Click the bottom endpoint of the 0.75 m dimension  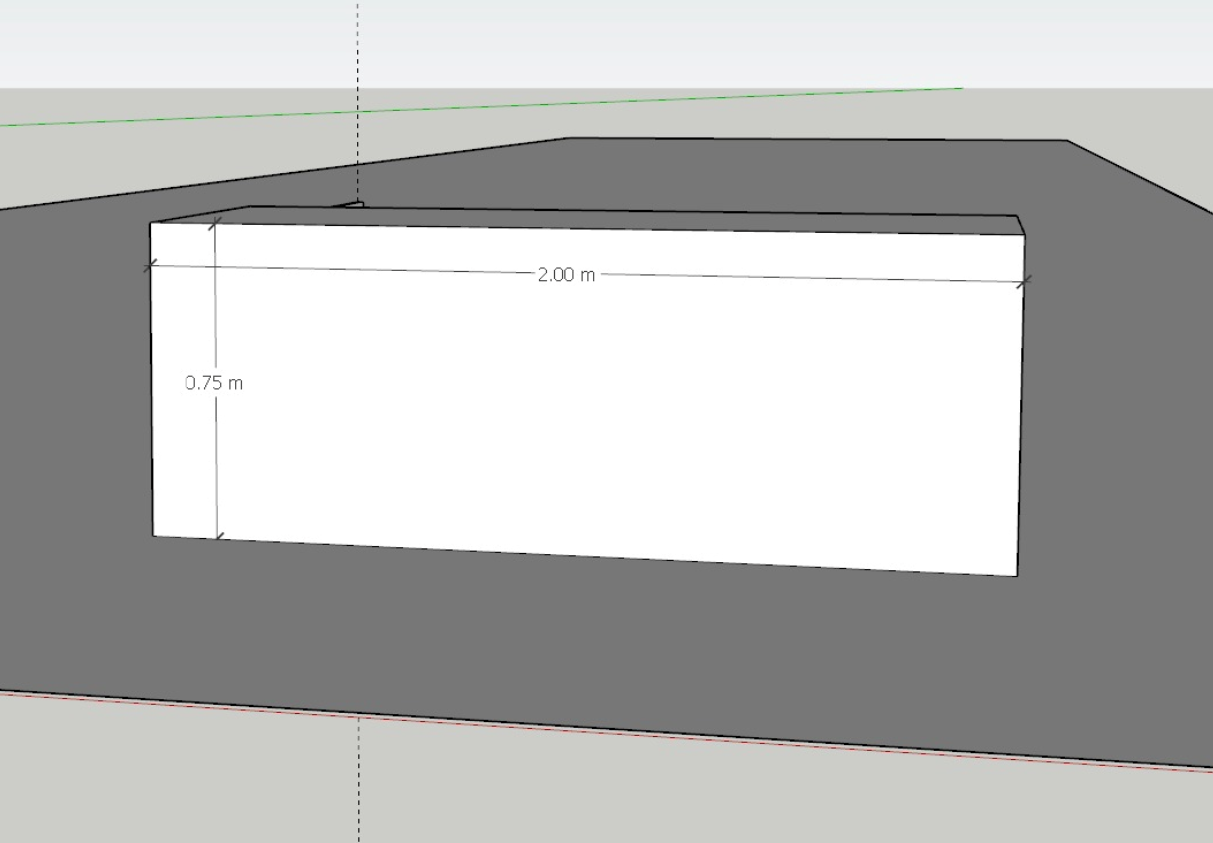[219, 539]
